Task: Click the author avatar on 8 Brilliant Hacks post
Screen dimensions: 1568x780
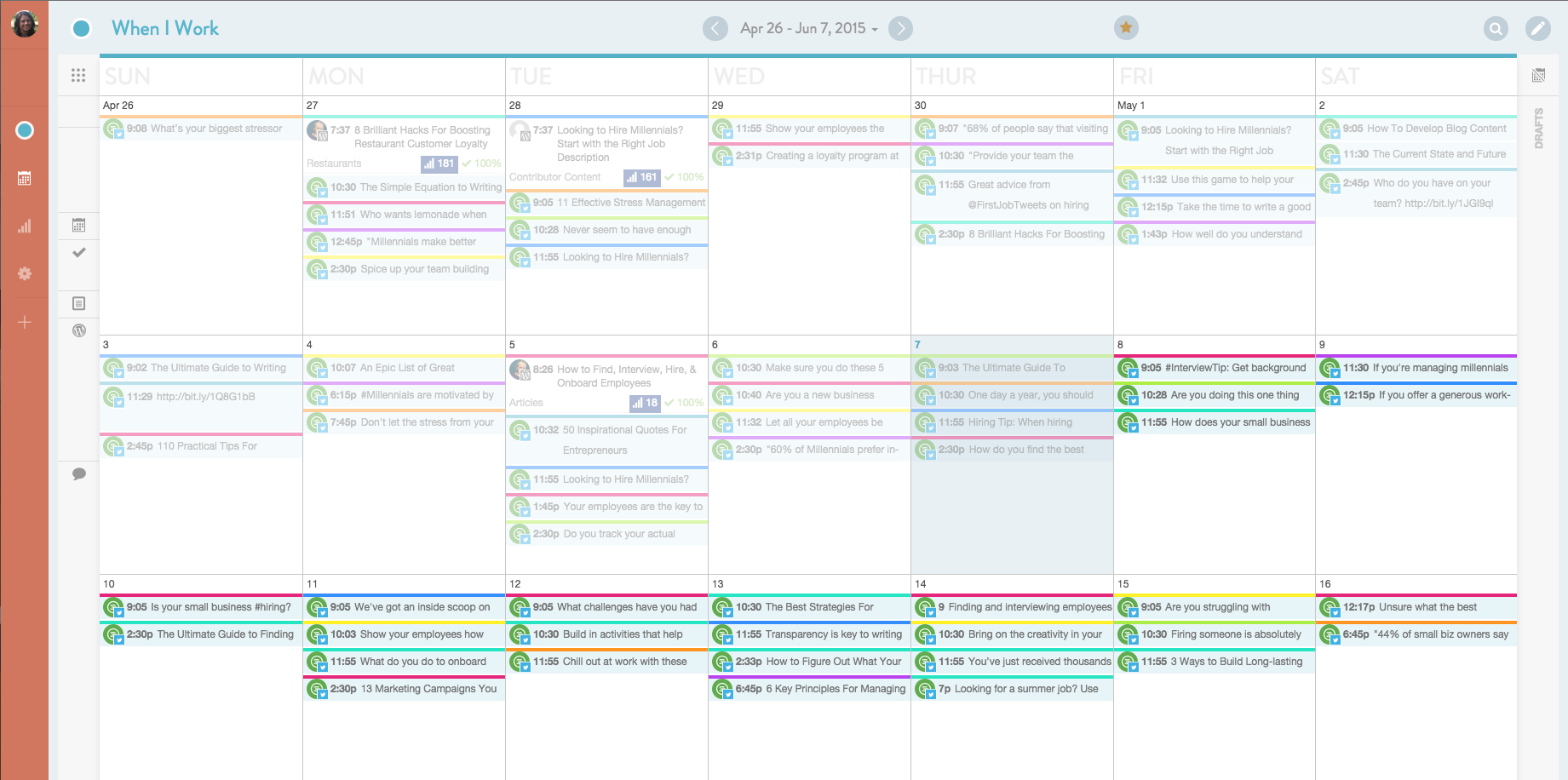Action: (317, 131)
